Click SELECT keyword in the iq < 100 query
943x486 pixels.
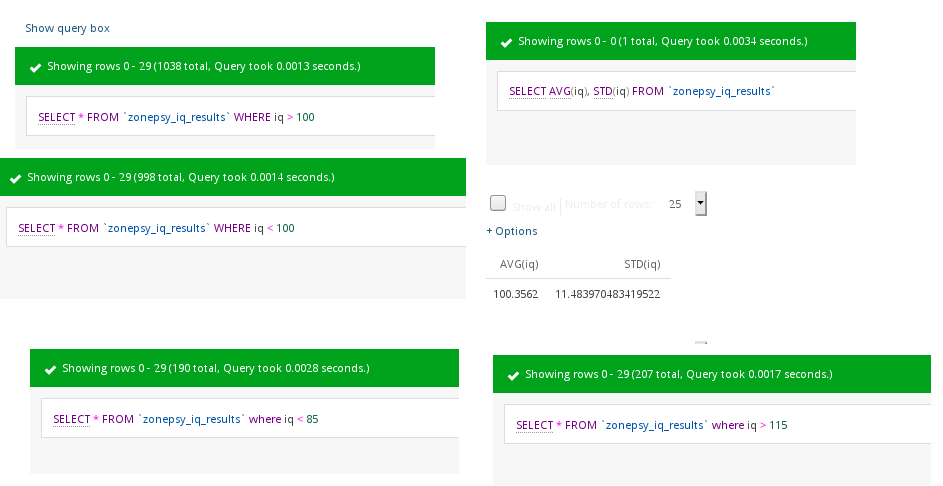tap(37, 228)
